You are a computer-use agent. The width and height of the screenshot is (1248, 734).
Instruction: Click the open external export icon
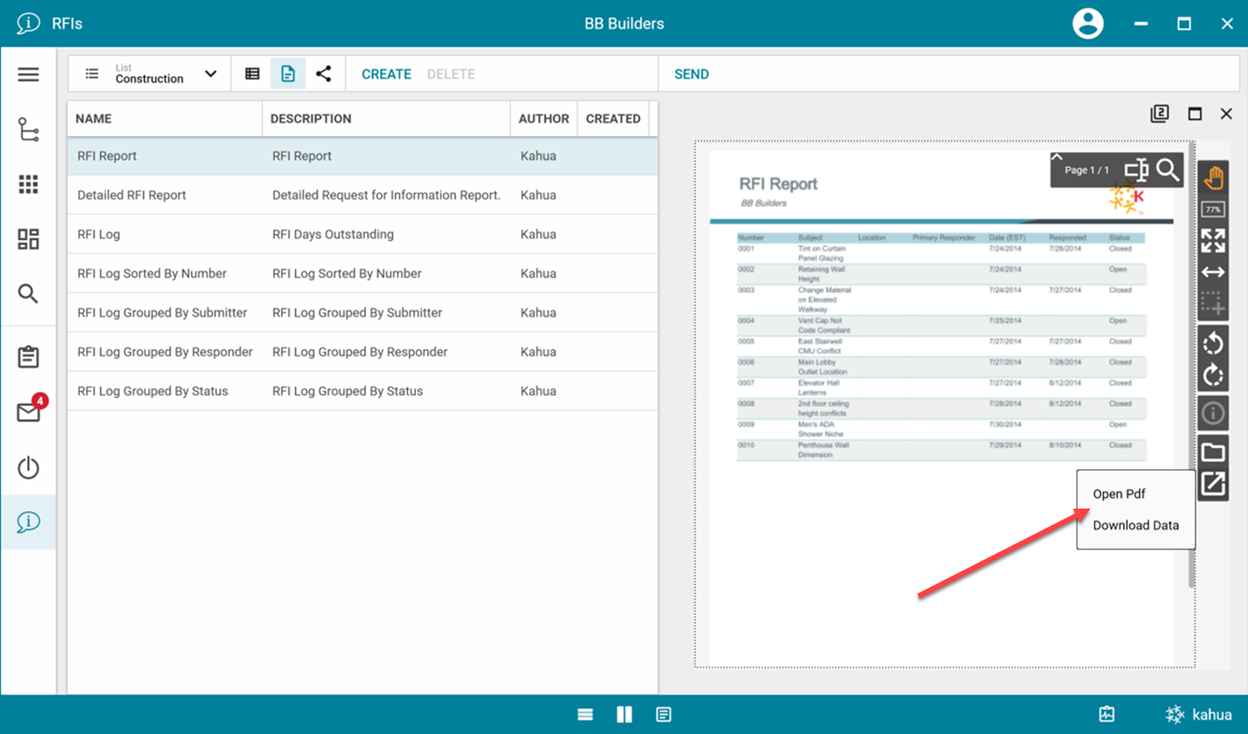pos(1213,484)
